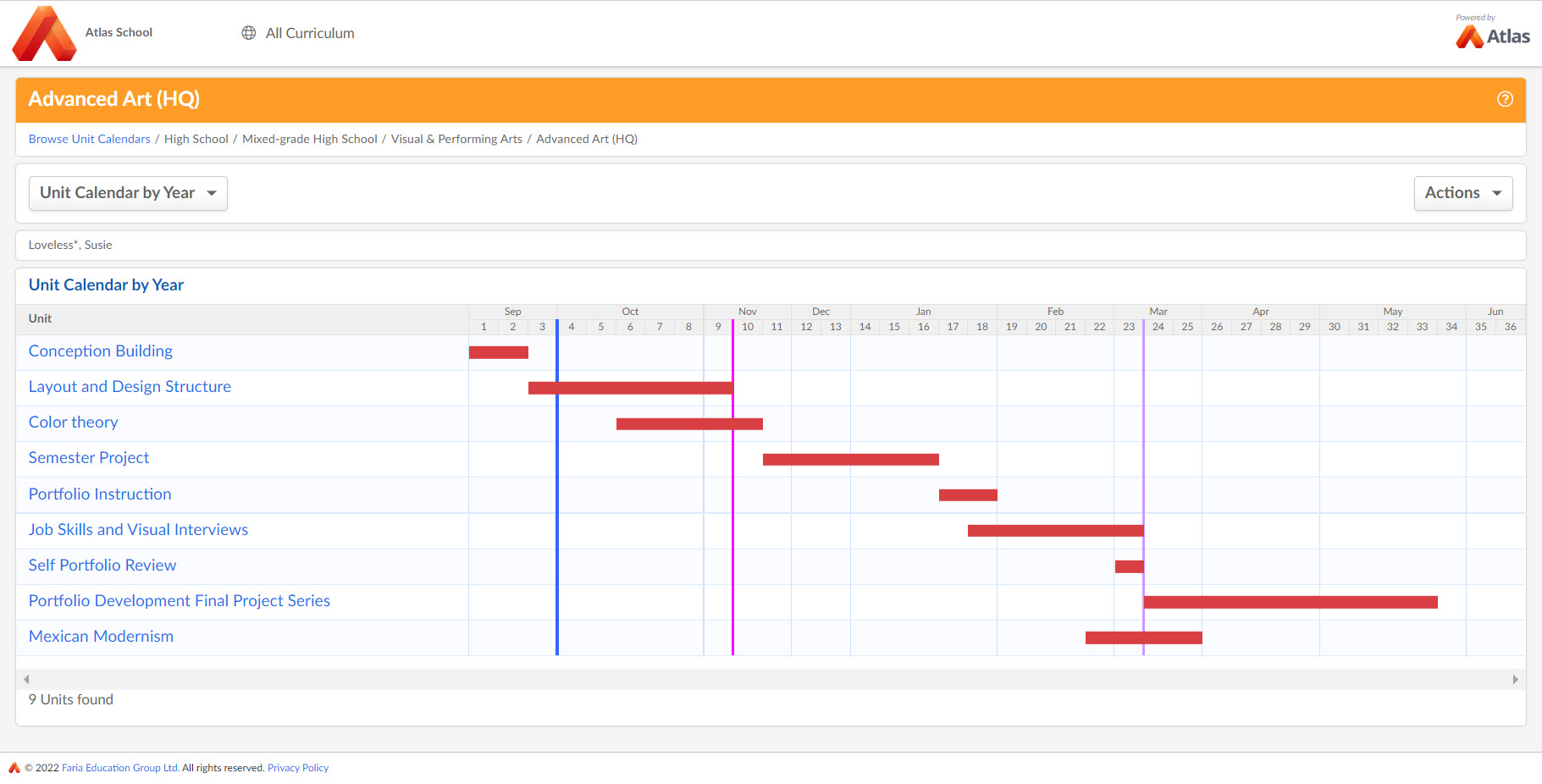The width and height of the screenshot is (1542, 784).
Task: Open the Mexican Modernism unit
Action: [x=101, y=636]
